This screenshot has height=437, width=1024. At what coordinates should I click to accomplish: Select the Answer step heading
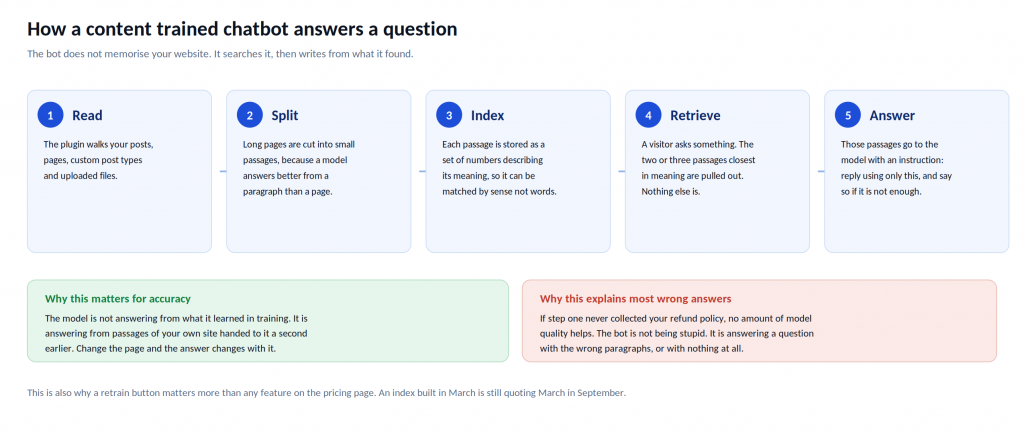click(x=891, y=116)
